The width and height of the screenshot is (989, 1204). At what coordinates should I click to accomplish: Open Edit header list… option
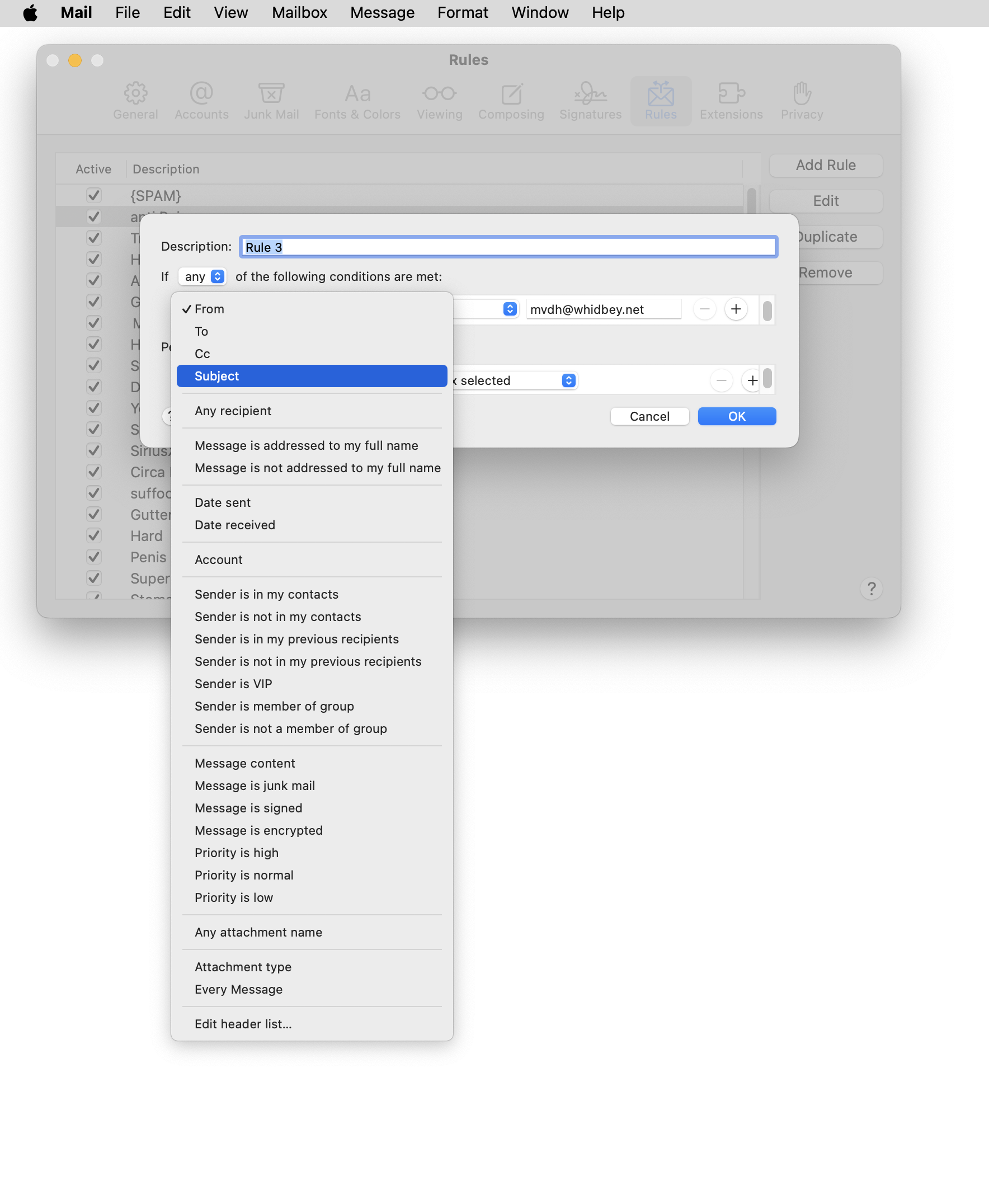click(312, 1024)
